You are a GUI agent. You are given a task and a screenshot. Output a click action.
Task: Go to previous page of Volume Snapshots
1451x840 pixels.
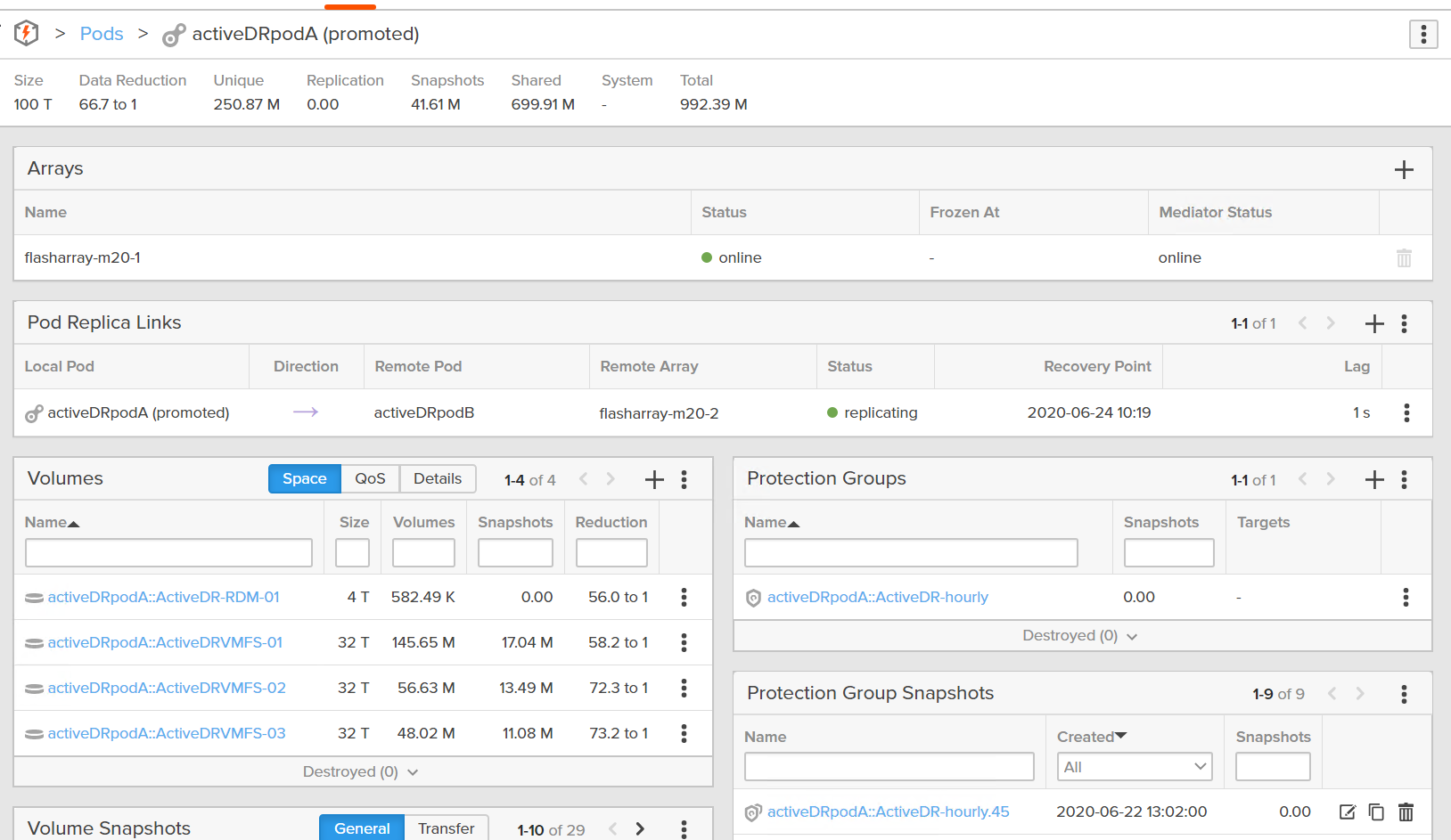pyautogui.click(x=613, y=829)
